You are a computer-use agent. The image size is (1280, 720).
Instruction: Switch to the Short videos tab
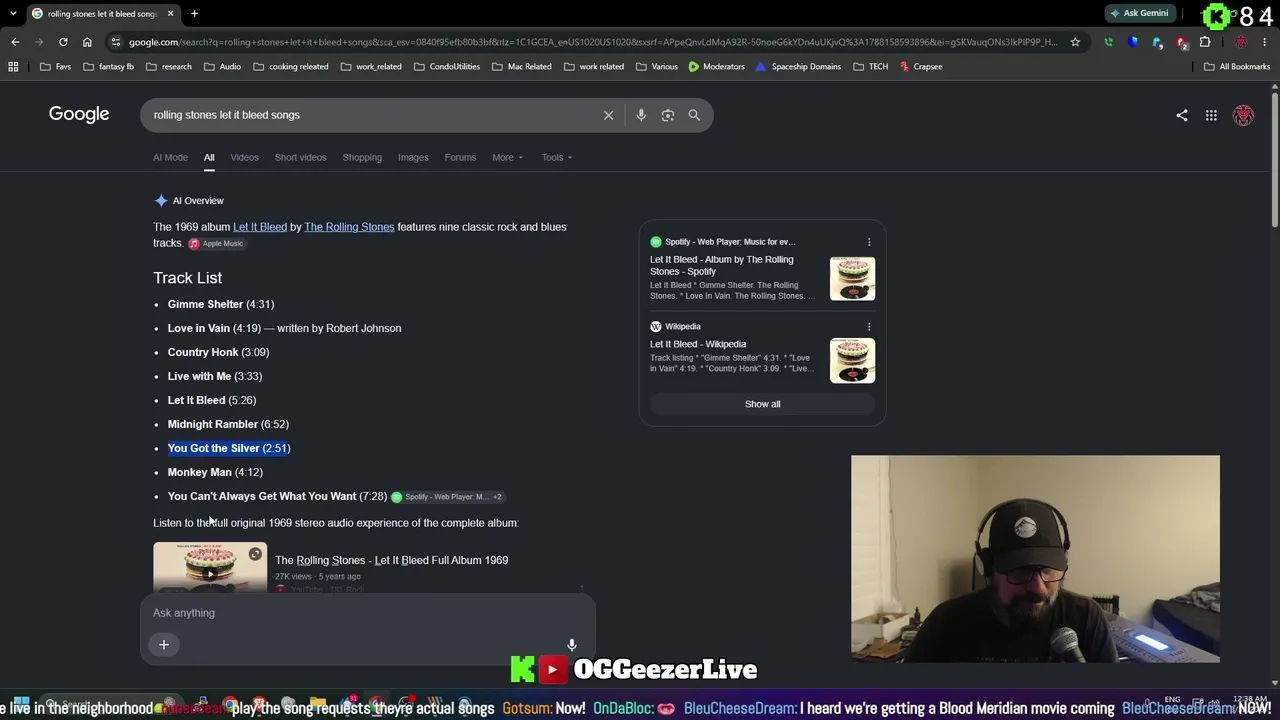(x=300, y=157)
